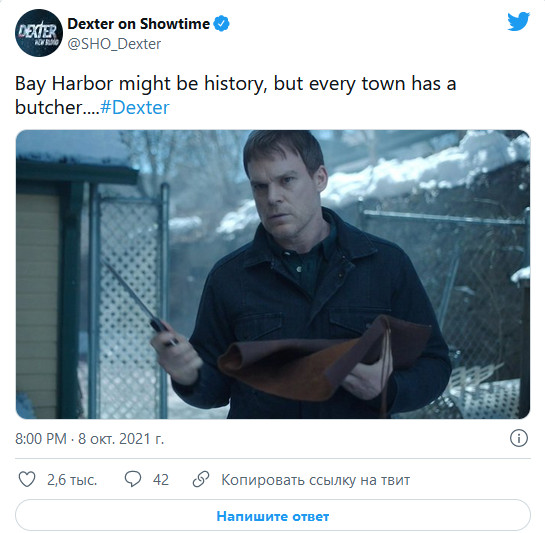Image resolution: width=545 pixels, height=533 pixels.
Task: Like the tweet with the heart icon
Action: click(x=27, y=479)
